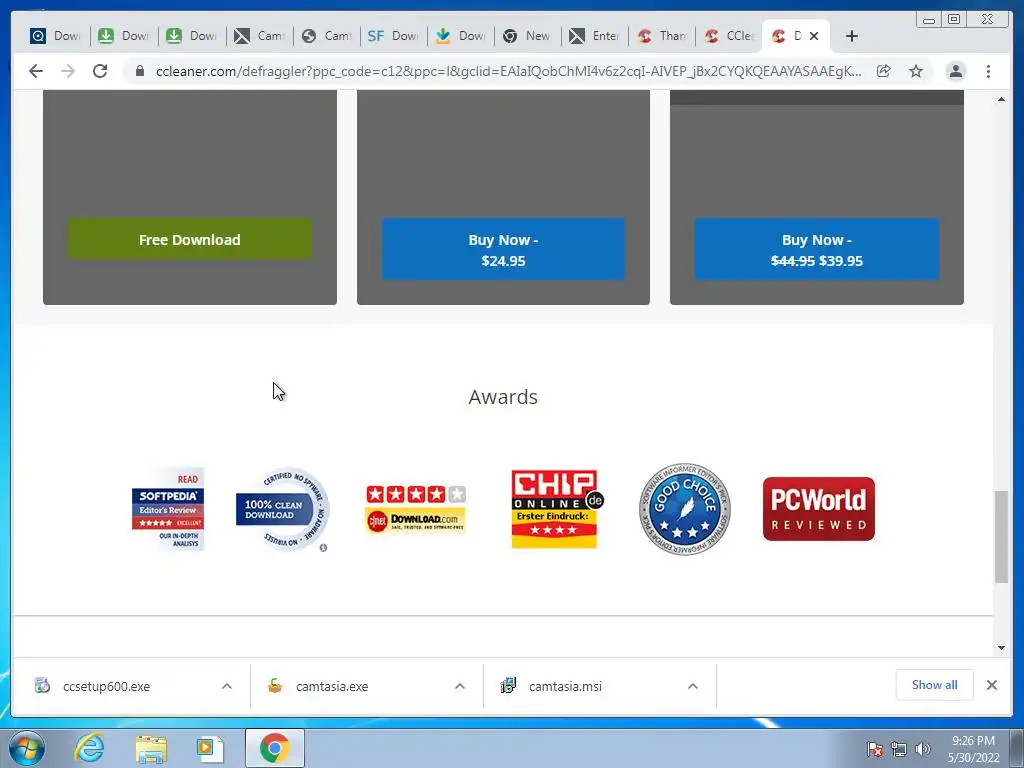The width and height of the screenshot is (1024, 768).
Task: Launch Internet Explorer from taskbar
Action: (89, 748)
